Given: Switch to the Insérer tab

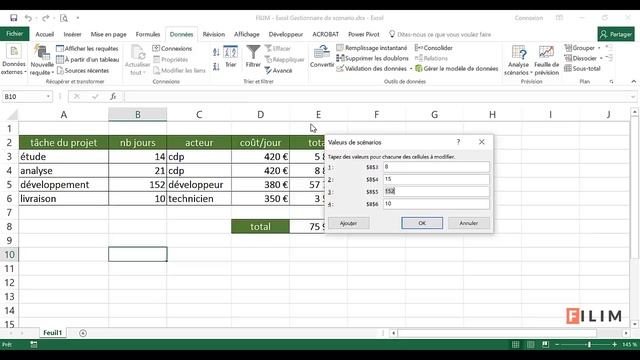Looking at the screenshot, I should point(72,34).
